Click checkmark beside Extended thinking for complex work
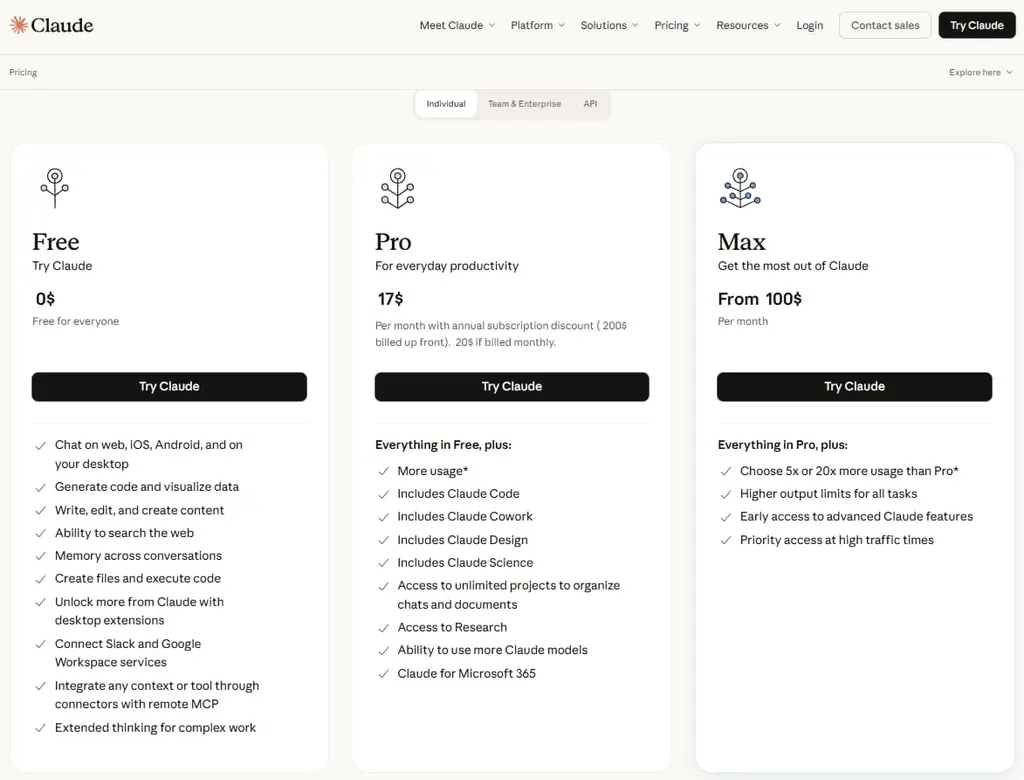The width and height of the screenshot is (1024, 780). [x=40, y=728]
